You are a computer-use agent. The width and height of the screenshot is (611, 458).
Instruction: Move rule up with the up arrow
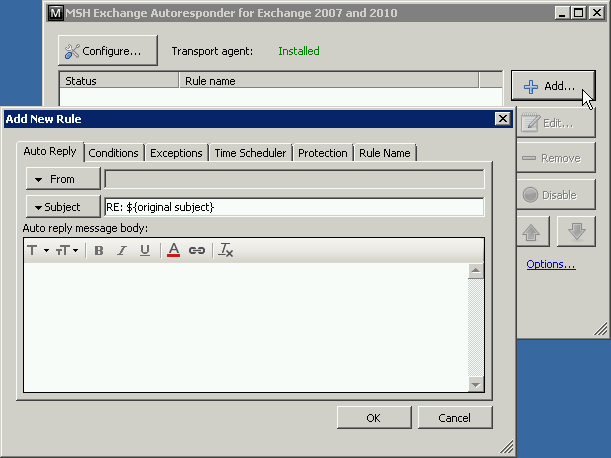pos(532,232)
